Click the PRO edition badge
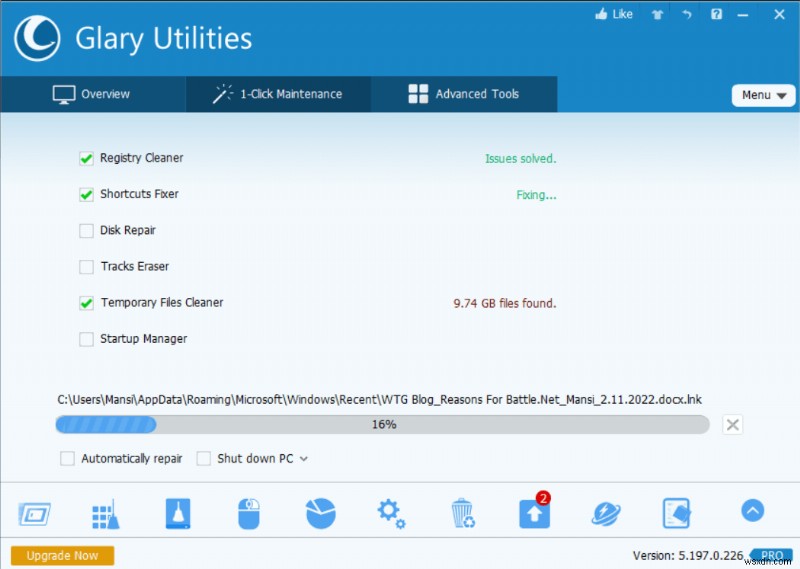Image resolution: width=800 pixels, height=569 pixels. [x=772, y=555]
